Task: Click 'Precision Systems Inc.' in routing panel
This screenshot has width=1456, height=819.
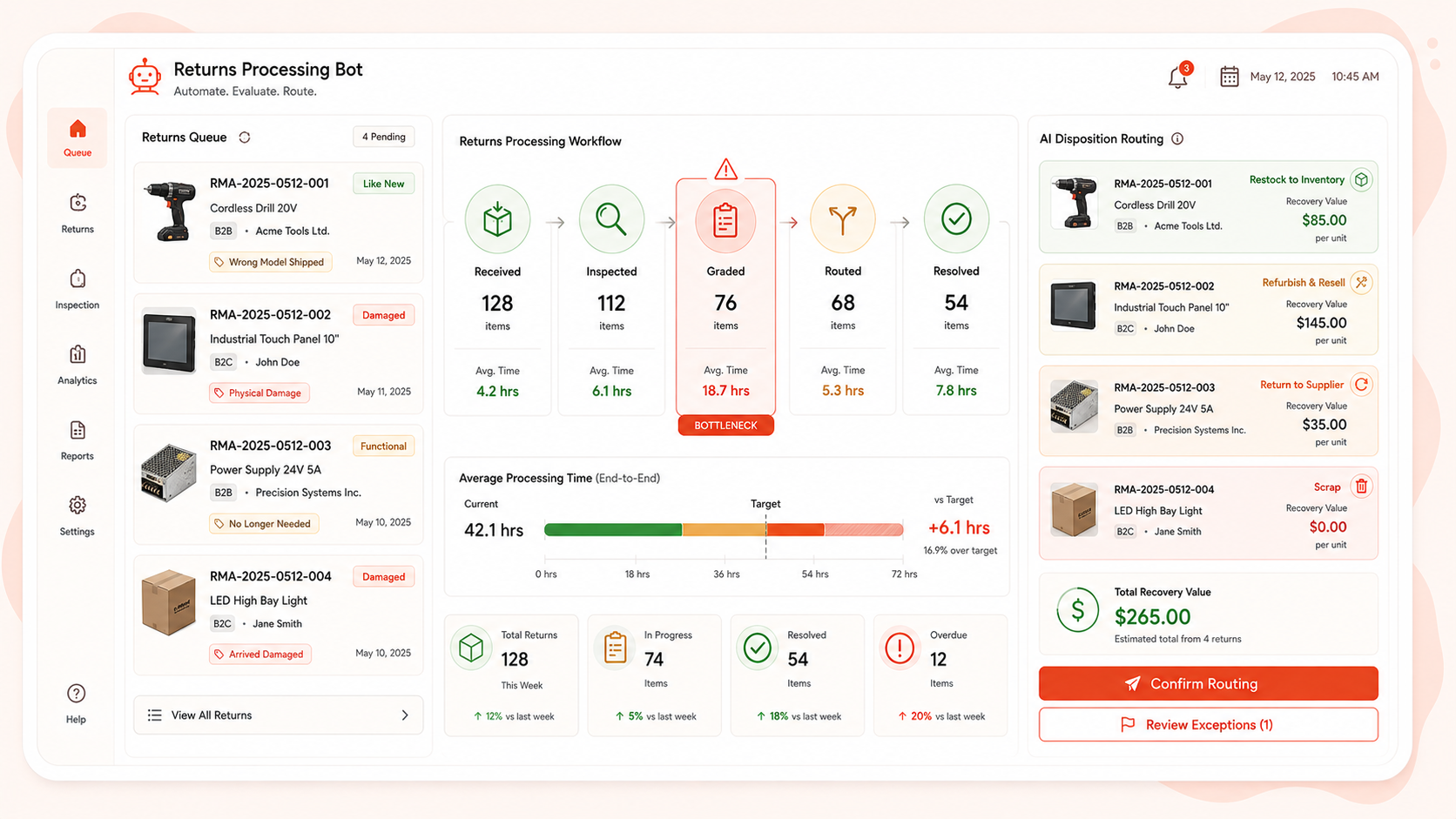Action: (x=1200, y=431)
